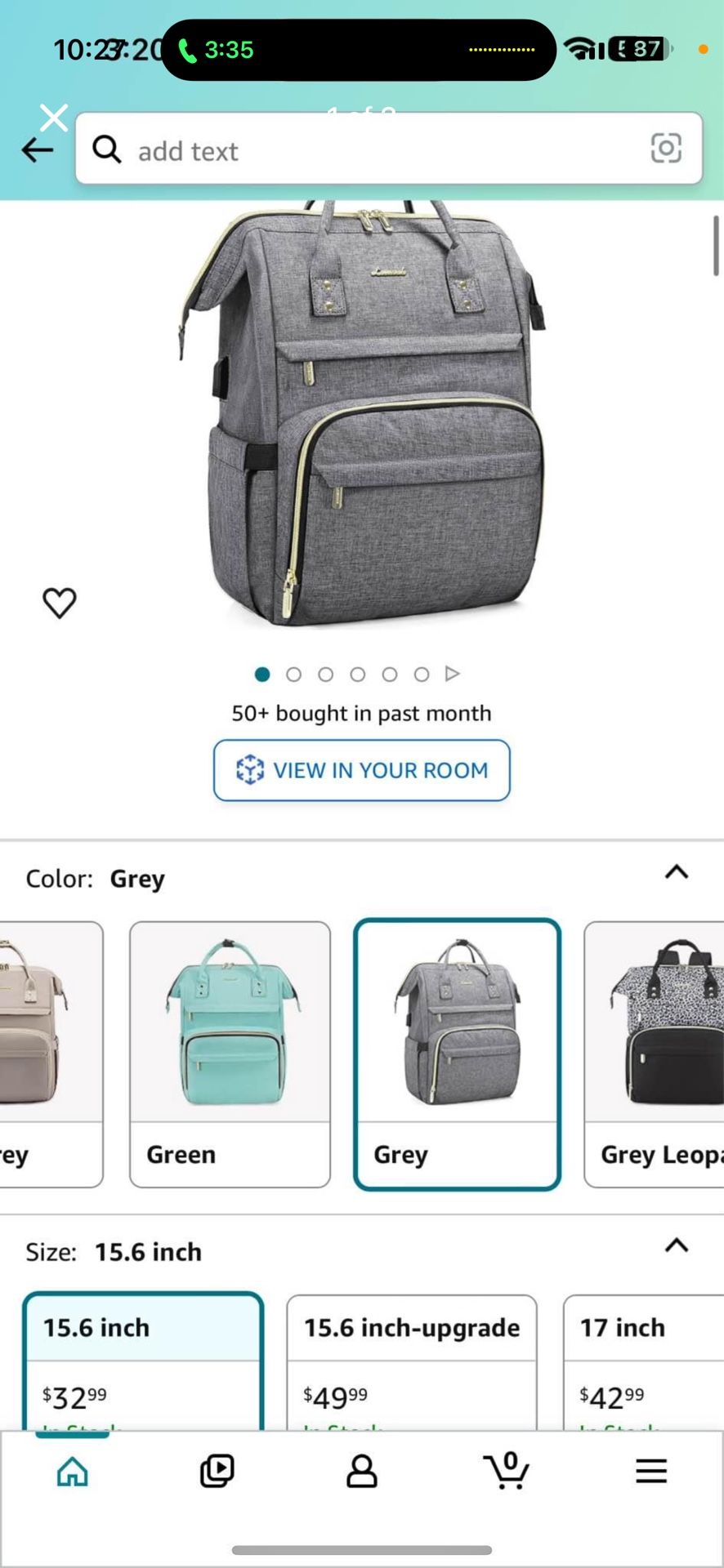Click VIEW IN YOUR ROOM button
Viewport: 724px width, 1568px height.
pos(362,770)
